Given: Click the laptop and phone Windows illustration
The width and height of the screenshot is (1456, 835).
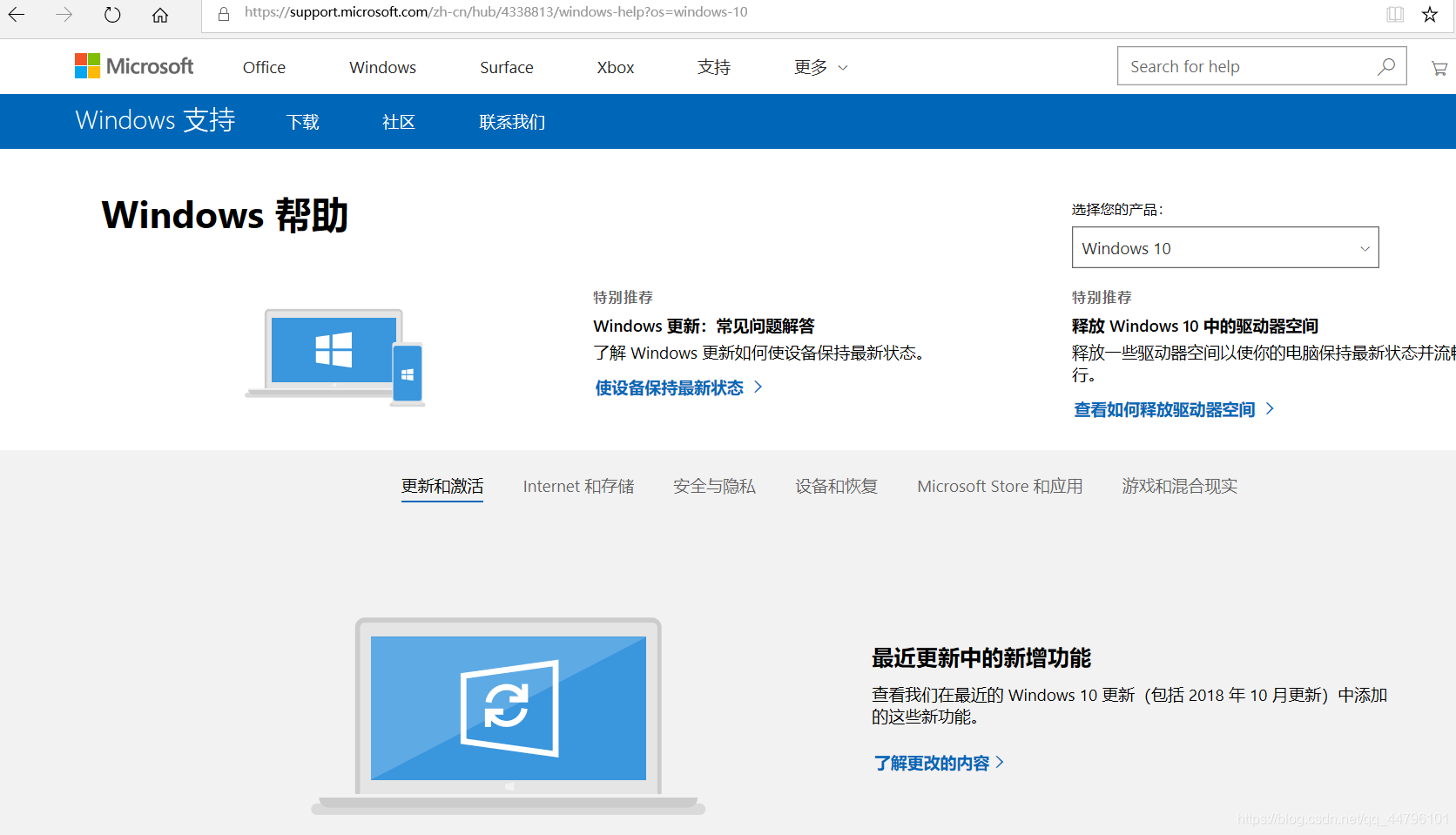Looking at the screenshot, I should [335, 357].
